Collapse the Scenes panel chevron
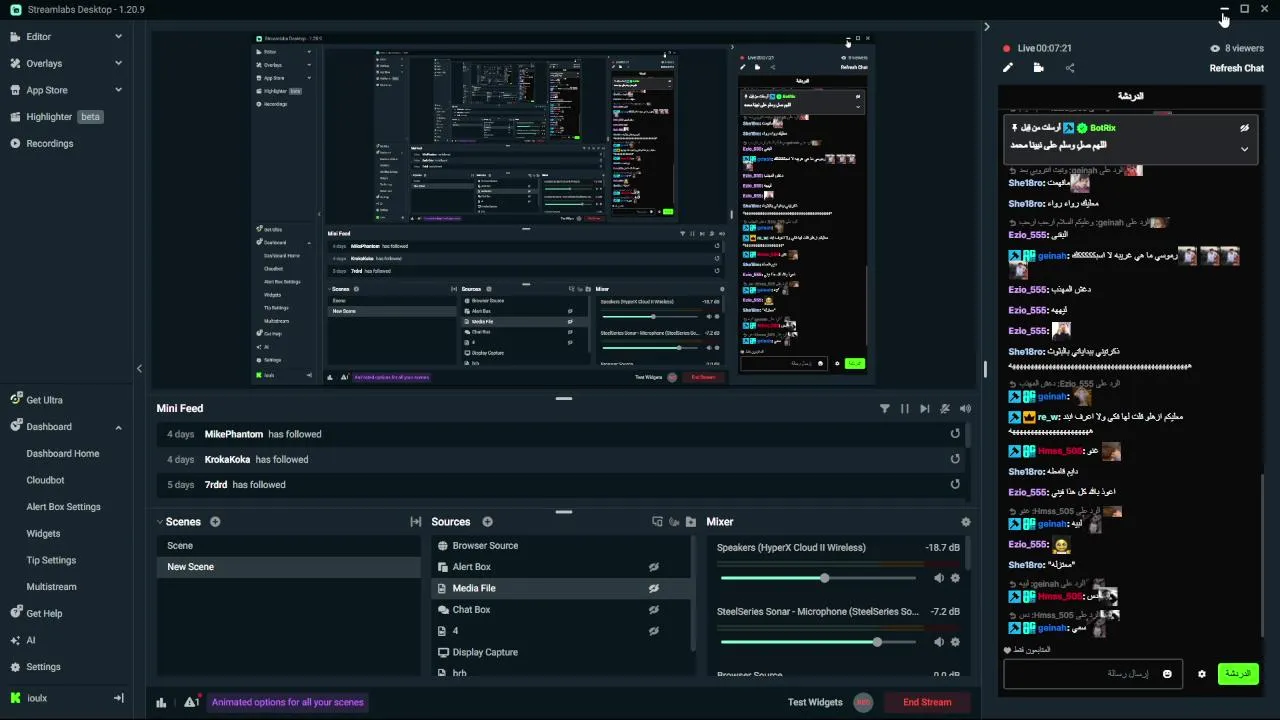 160,522
